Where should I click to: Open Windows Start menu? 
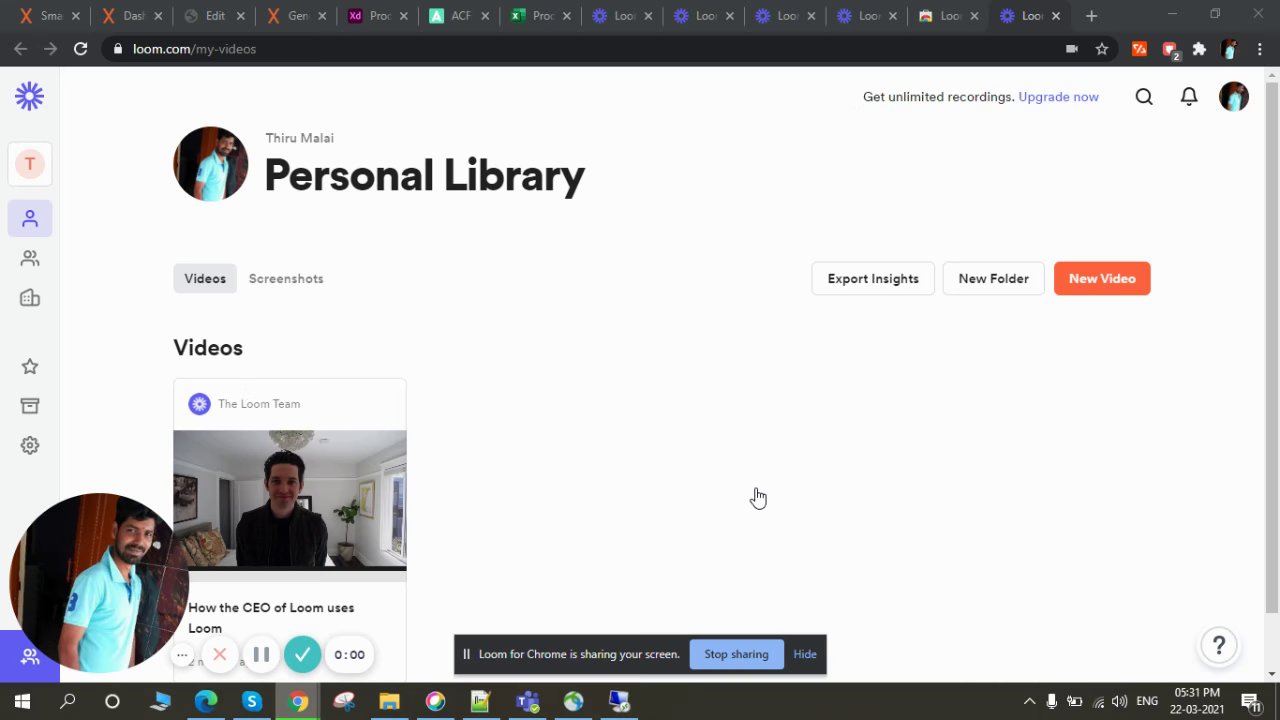(x=22, y=701)
